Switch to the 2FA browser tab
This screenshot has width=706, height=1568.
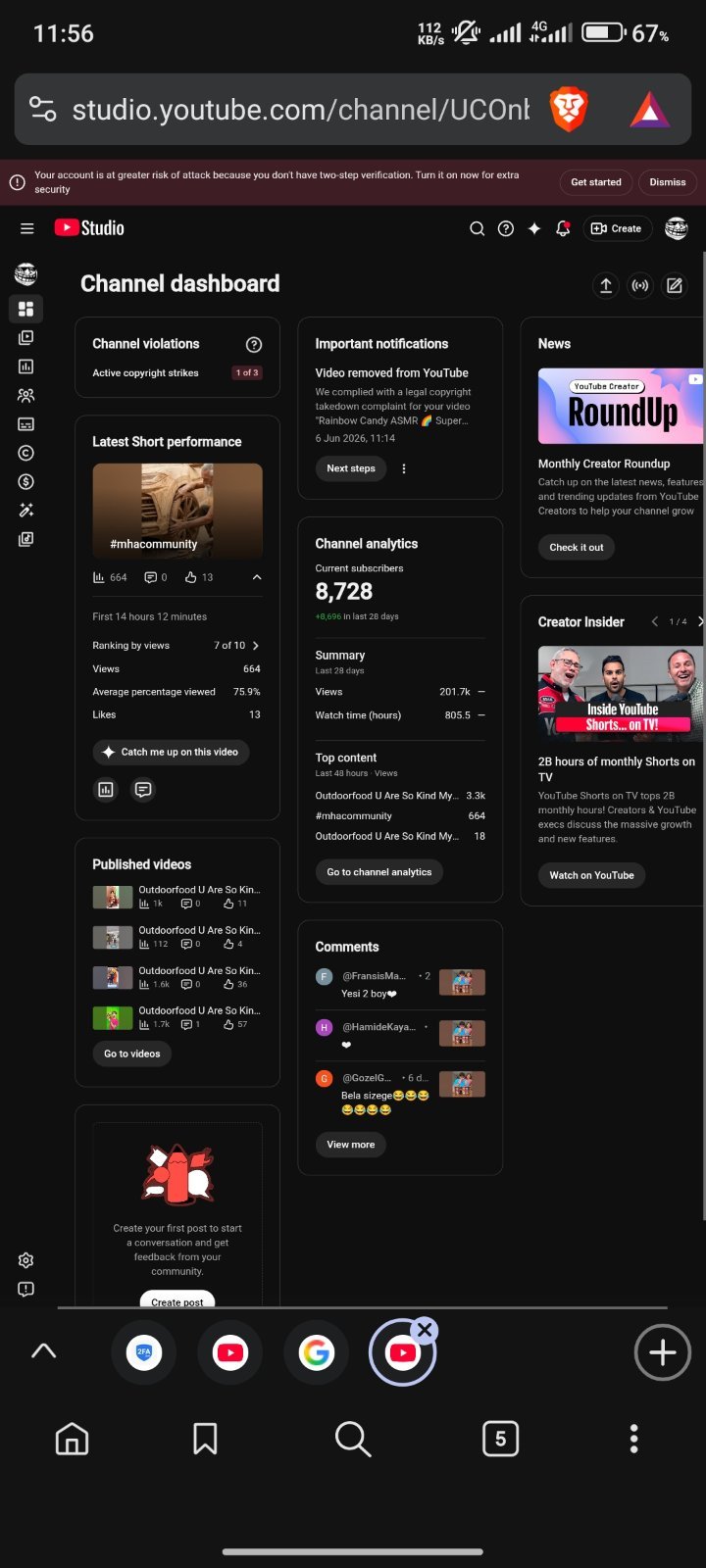click(x=144, y=1352)
